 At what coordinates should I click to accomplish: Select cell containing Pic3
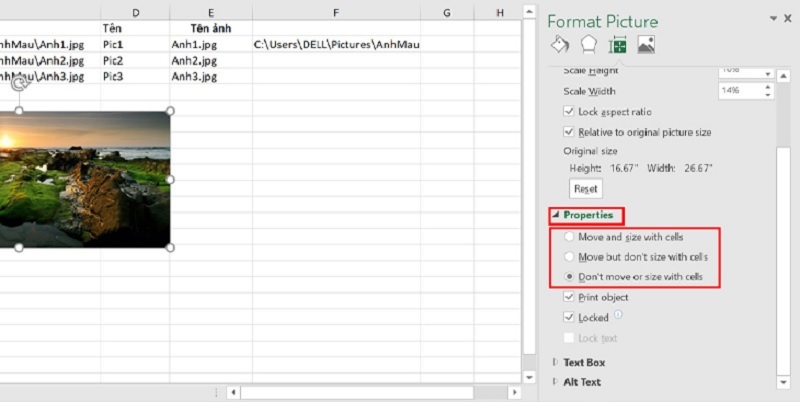click(x=135, y=76)
